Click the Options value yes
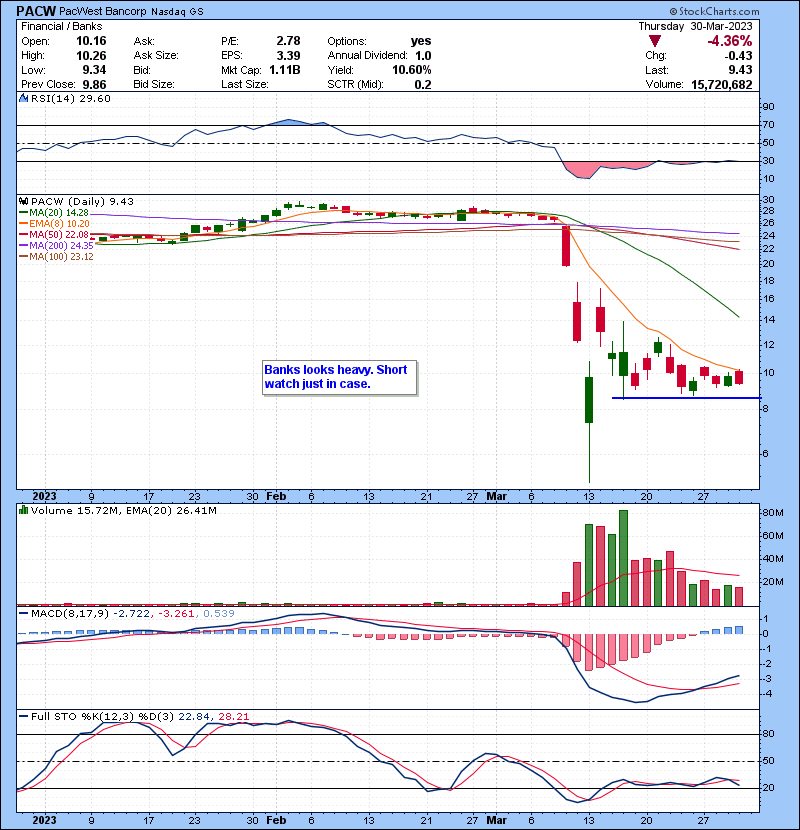Viewport: 800px width, 830px height. tap(421, 41)
